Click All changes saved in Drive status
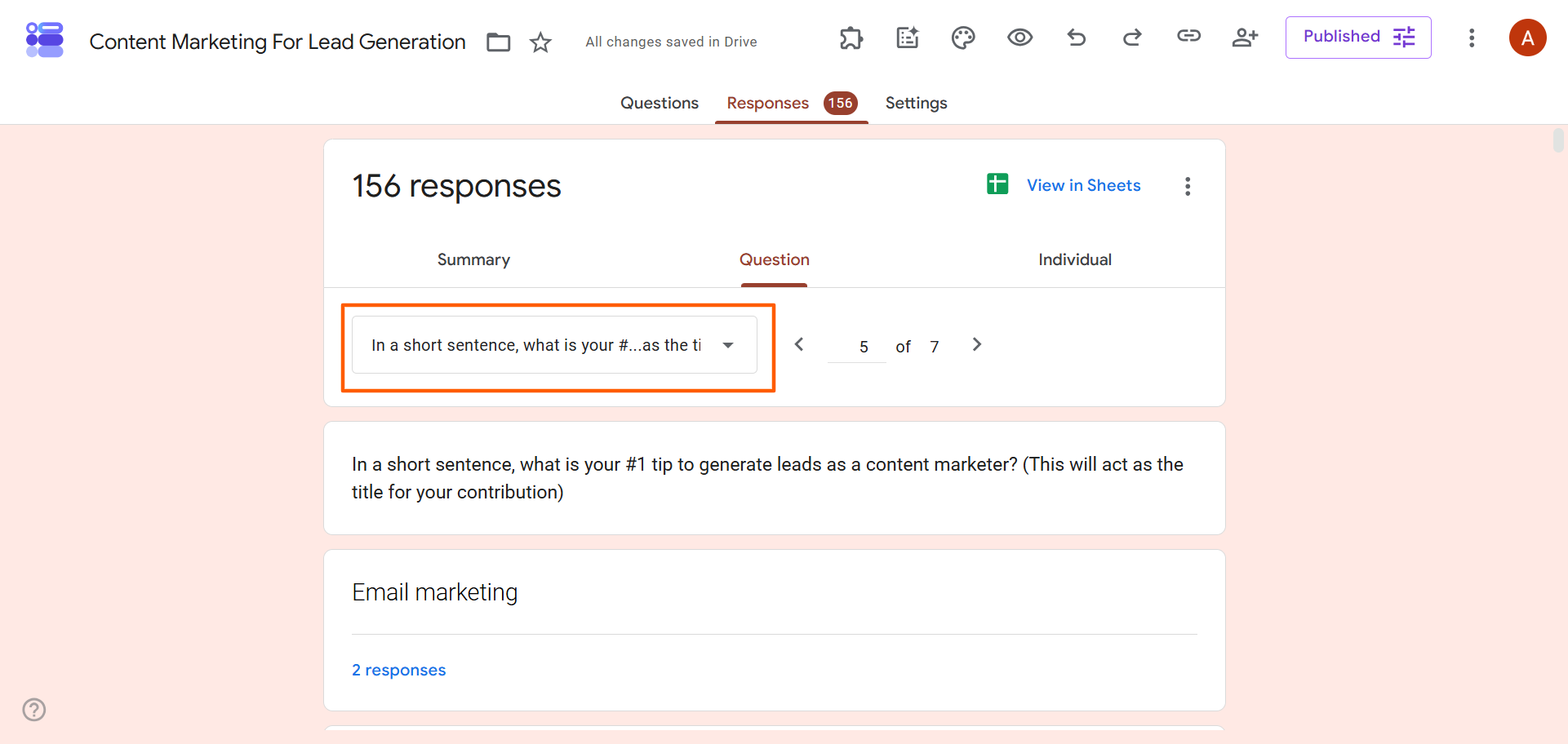The height and width of the screenshot is (744, 1568). tap(671, 42)
